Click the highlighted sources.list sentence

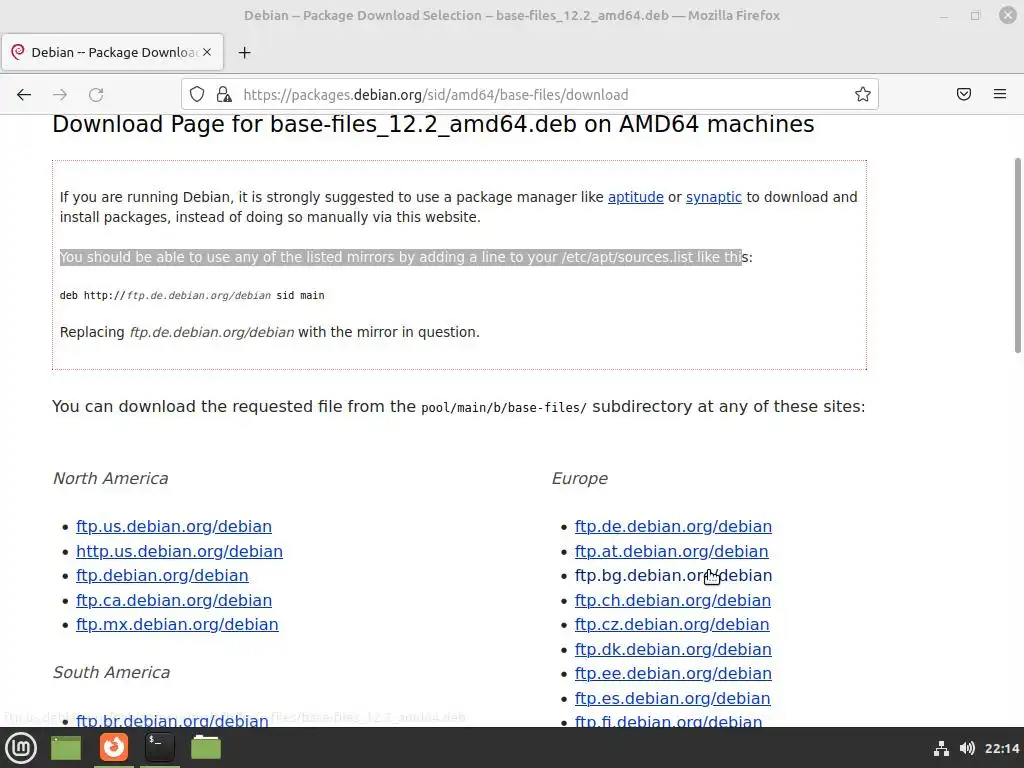[x=406, y=257]
